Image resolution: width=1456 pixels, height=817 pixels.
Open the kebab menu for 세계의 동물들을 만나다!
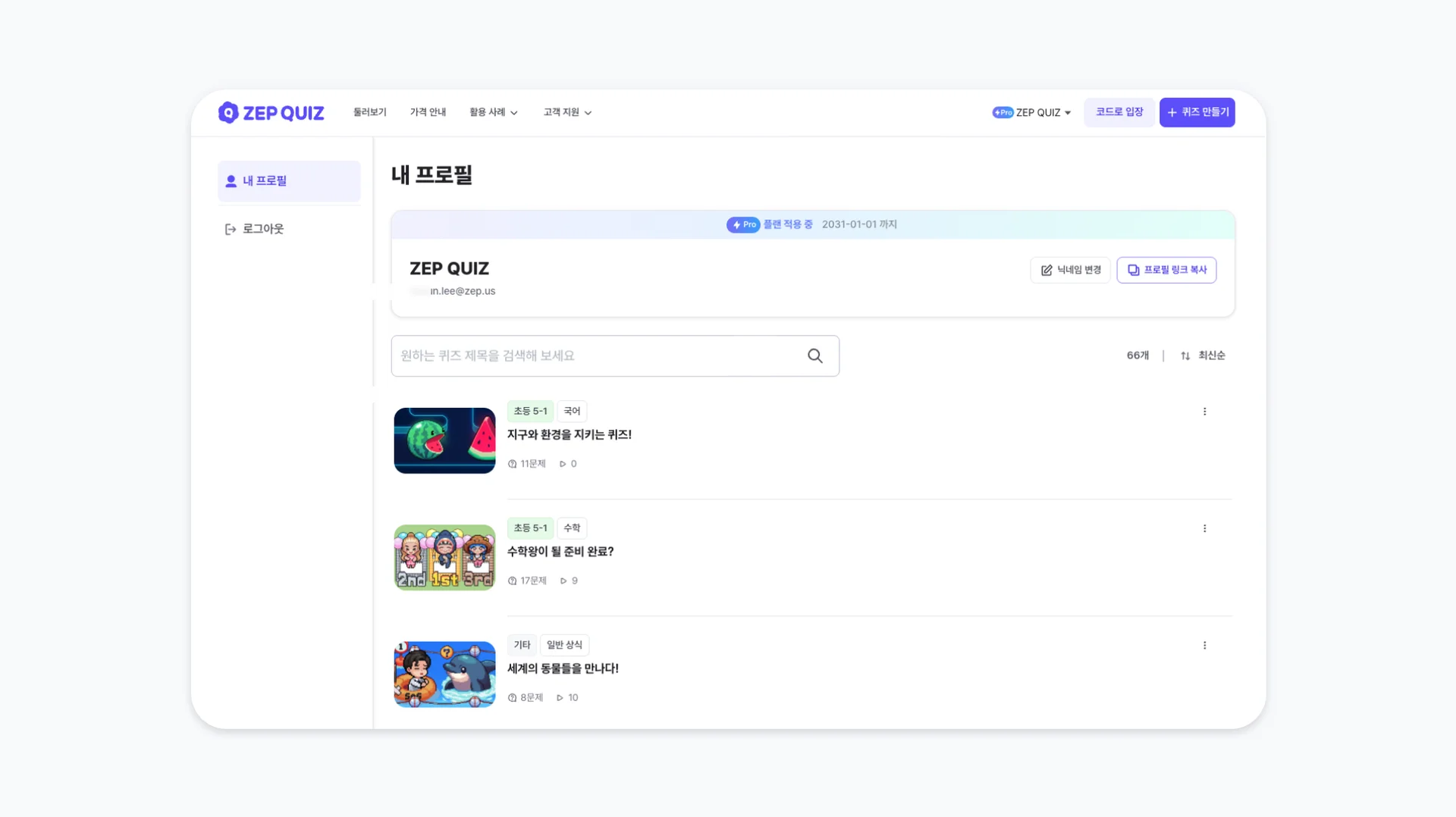(1204, 645)
